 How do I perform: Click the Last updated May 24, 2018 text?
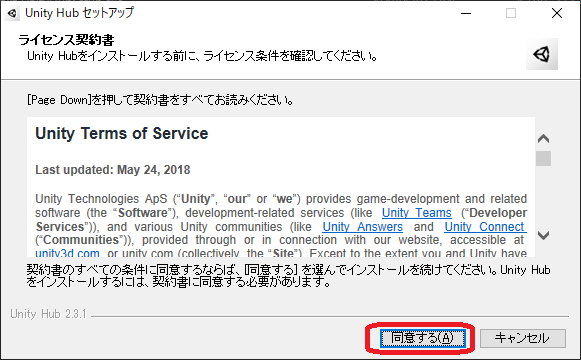point(113,170)
